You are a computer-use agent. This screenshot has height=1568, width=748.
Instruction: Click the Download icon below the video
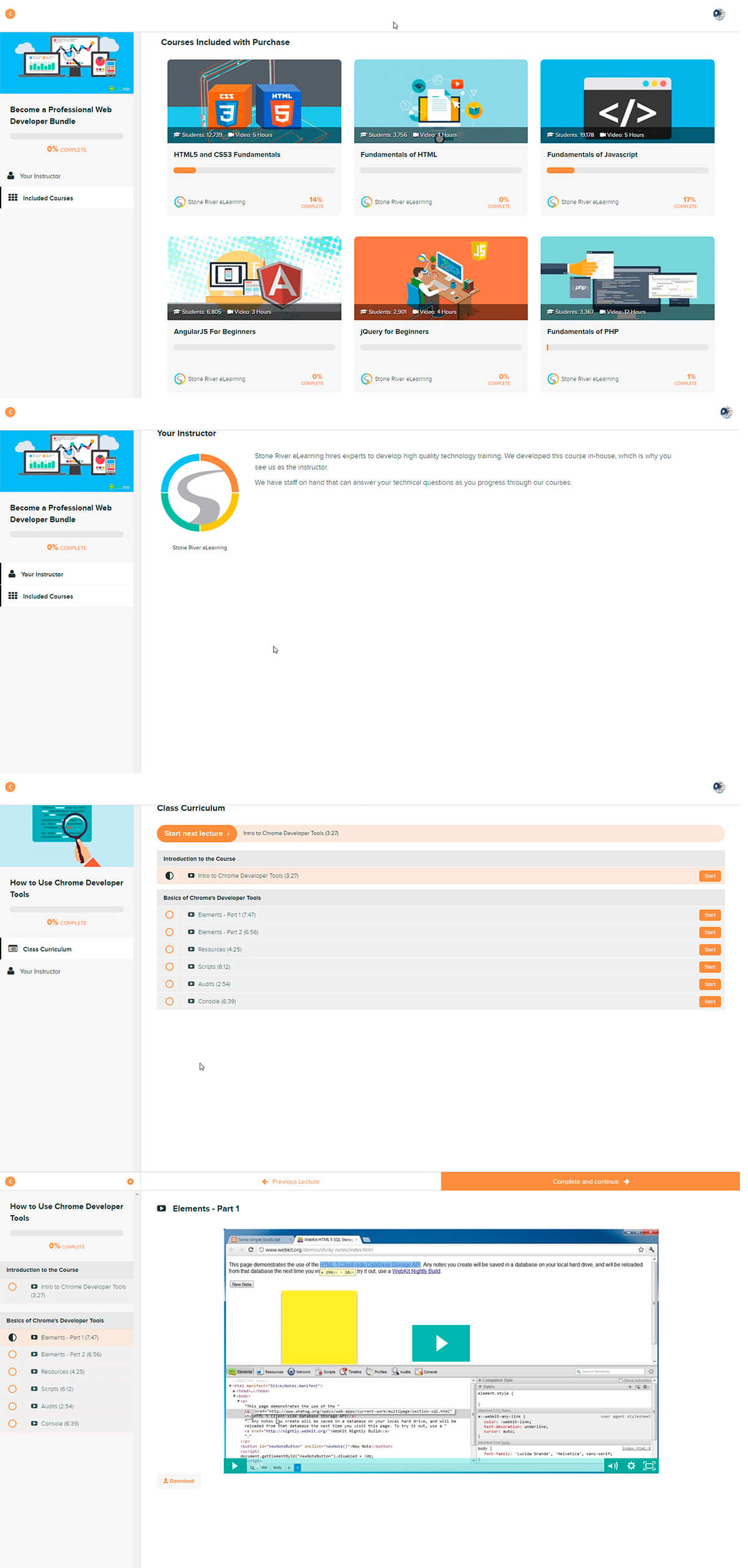pyautogui.click(x=166, y=1481)
